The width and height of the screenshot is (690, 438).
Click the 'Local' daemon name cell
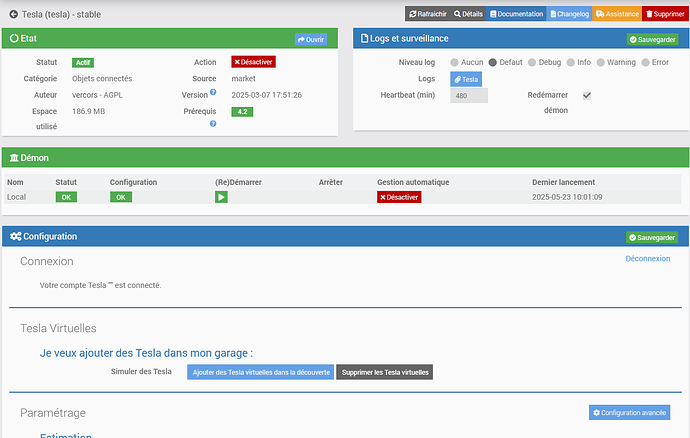point(16,197)
